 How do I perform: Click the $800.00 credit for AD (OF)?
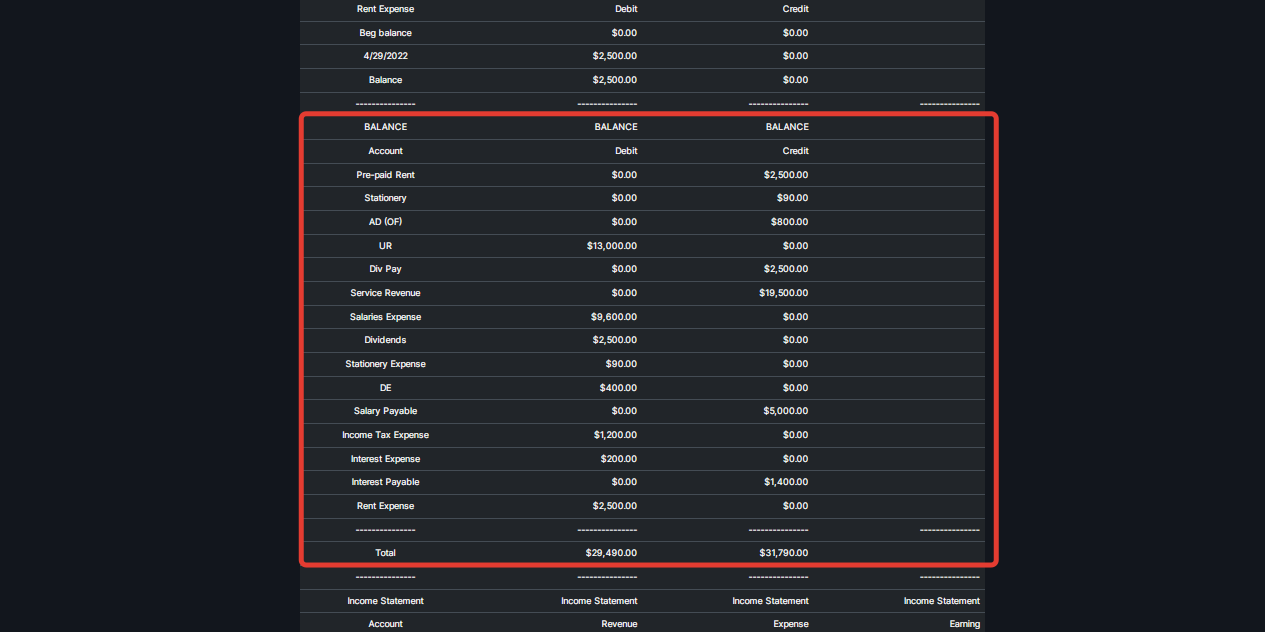[789, 222]
